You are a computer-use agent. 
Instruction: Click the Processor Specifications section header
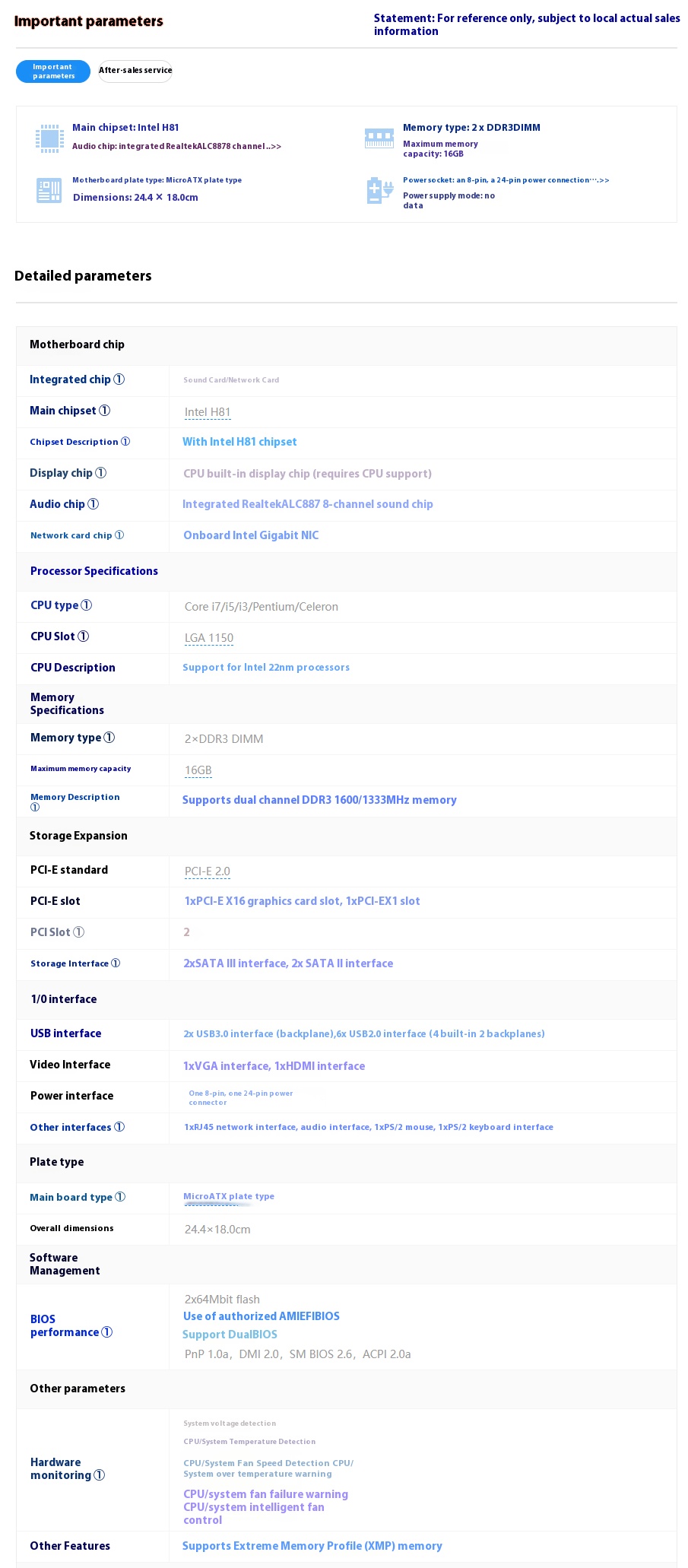click(x=94, y=571)
